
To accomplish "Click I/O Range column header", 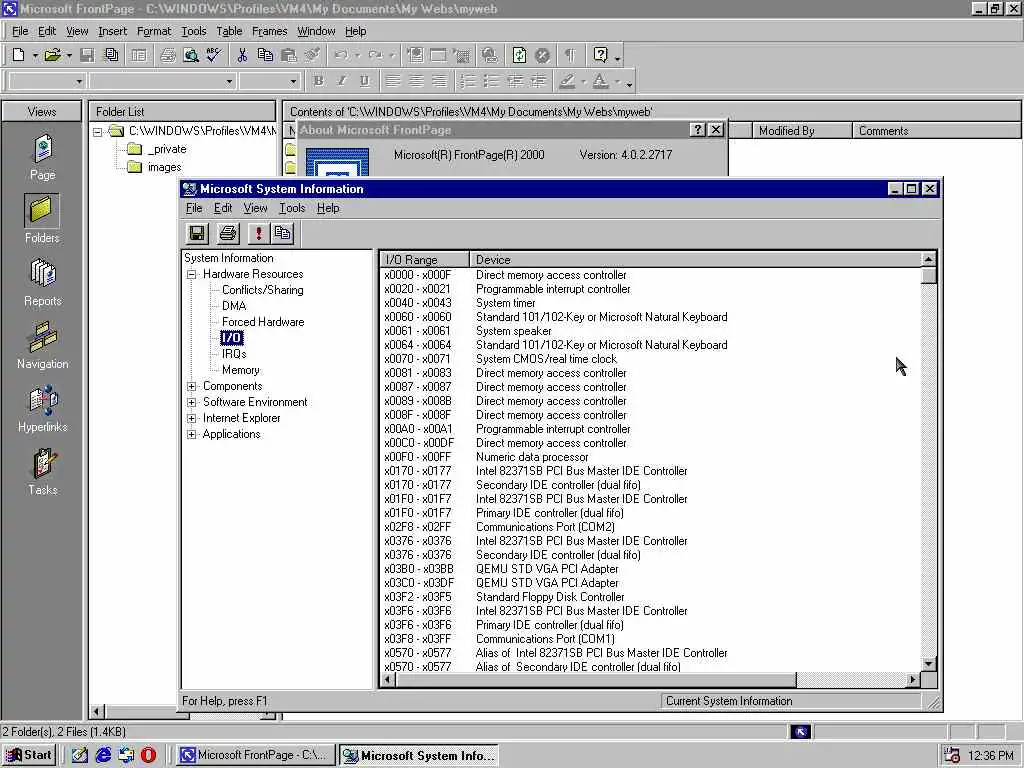I will [x=424, y=260].
